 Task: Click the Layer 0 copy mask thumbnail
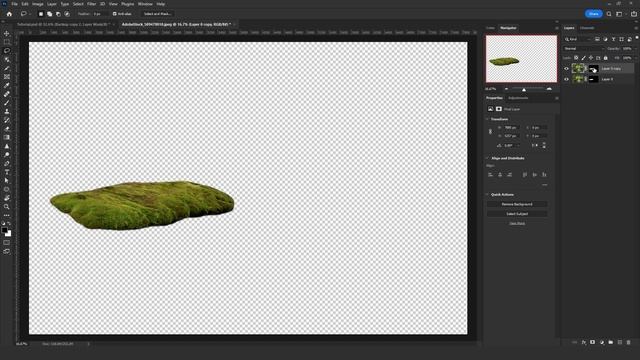pos(593,69)
